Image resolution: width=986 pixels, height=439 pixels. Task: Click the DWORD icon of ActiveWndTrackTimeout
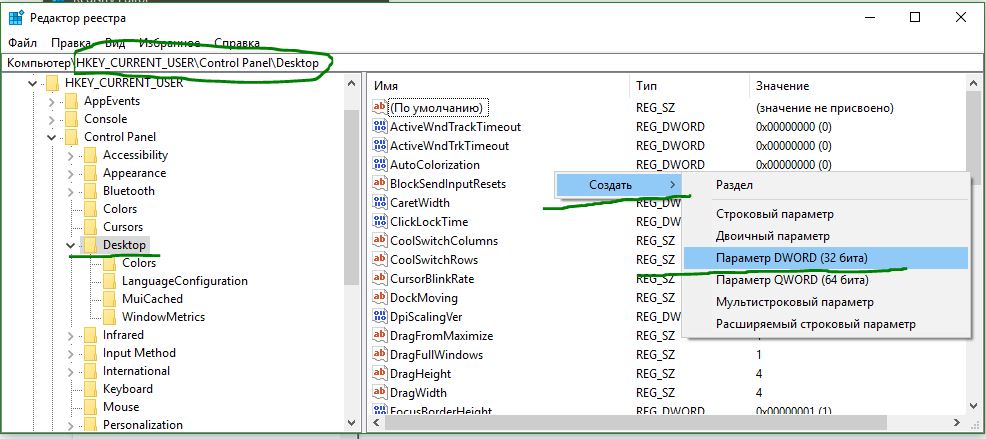click(380, 126)
